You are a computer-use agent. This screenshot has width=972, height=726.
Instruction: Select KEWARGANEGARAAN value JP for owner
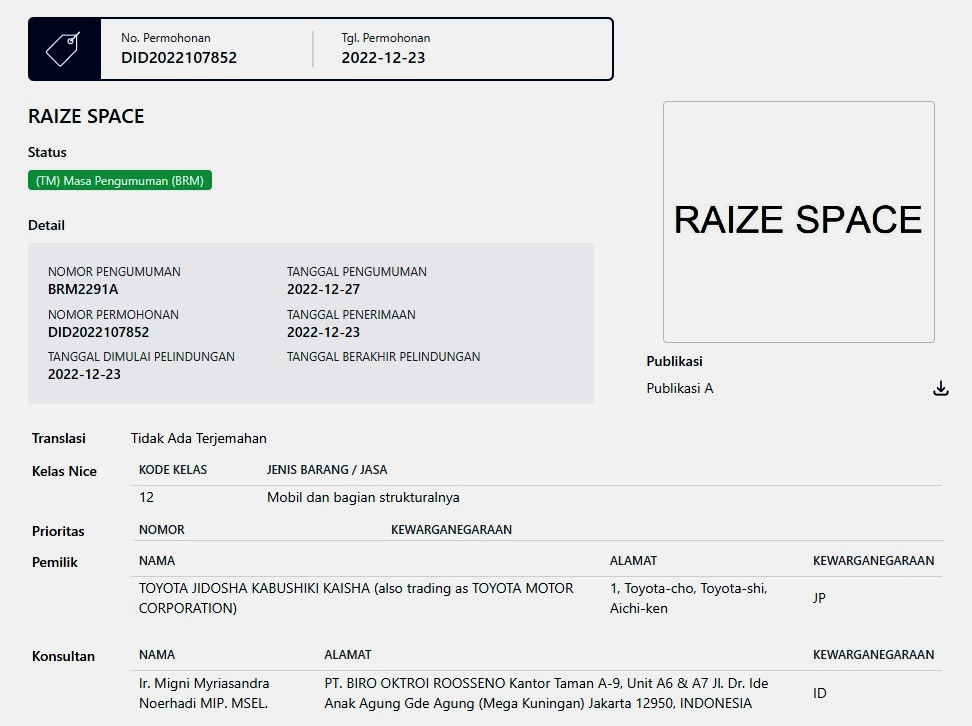(818, 598)
